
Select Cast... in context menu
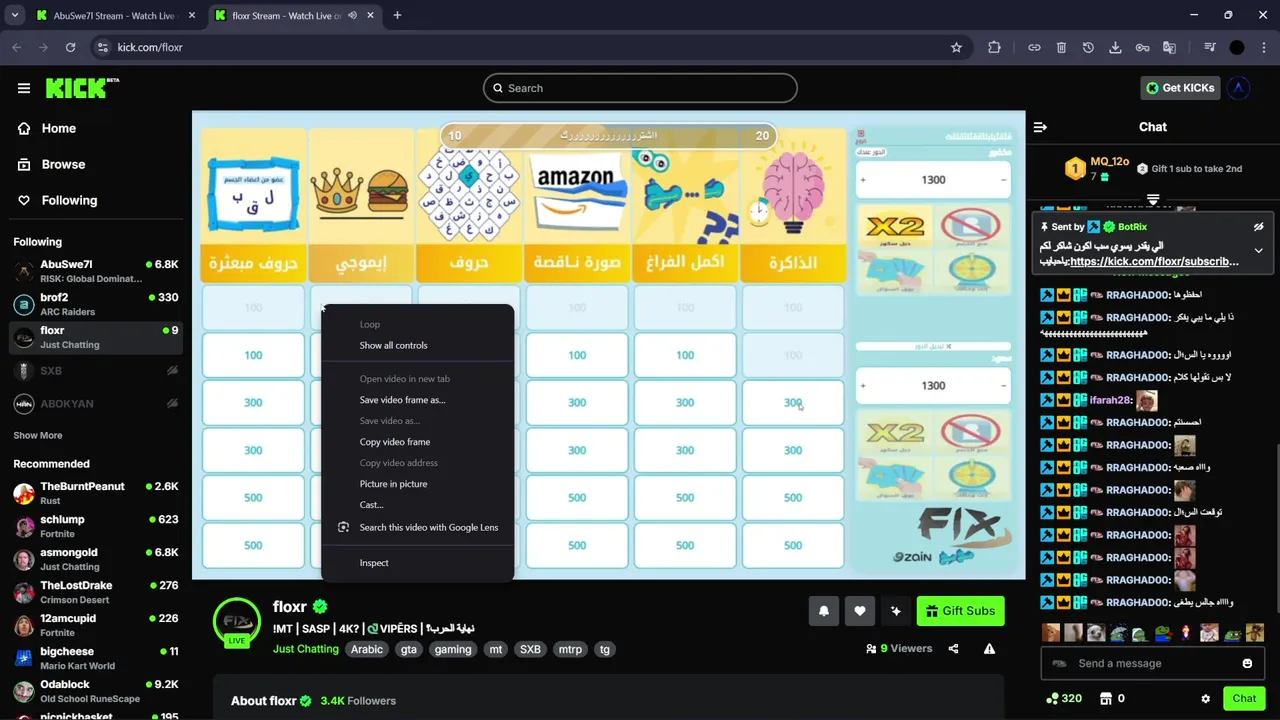tap(417, 505)
